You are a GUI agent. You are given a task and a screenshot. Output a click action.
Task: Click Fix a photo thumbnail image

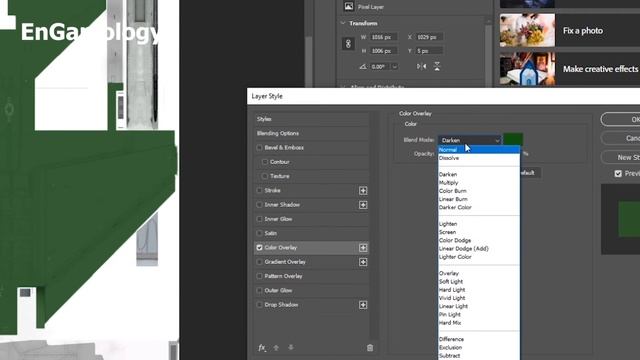[x=527, y=30]
